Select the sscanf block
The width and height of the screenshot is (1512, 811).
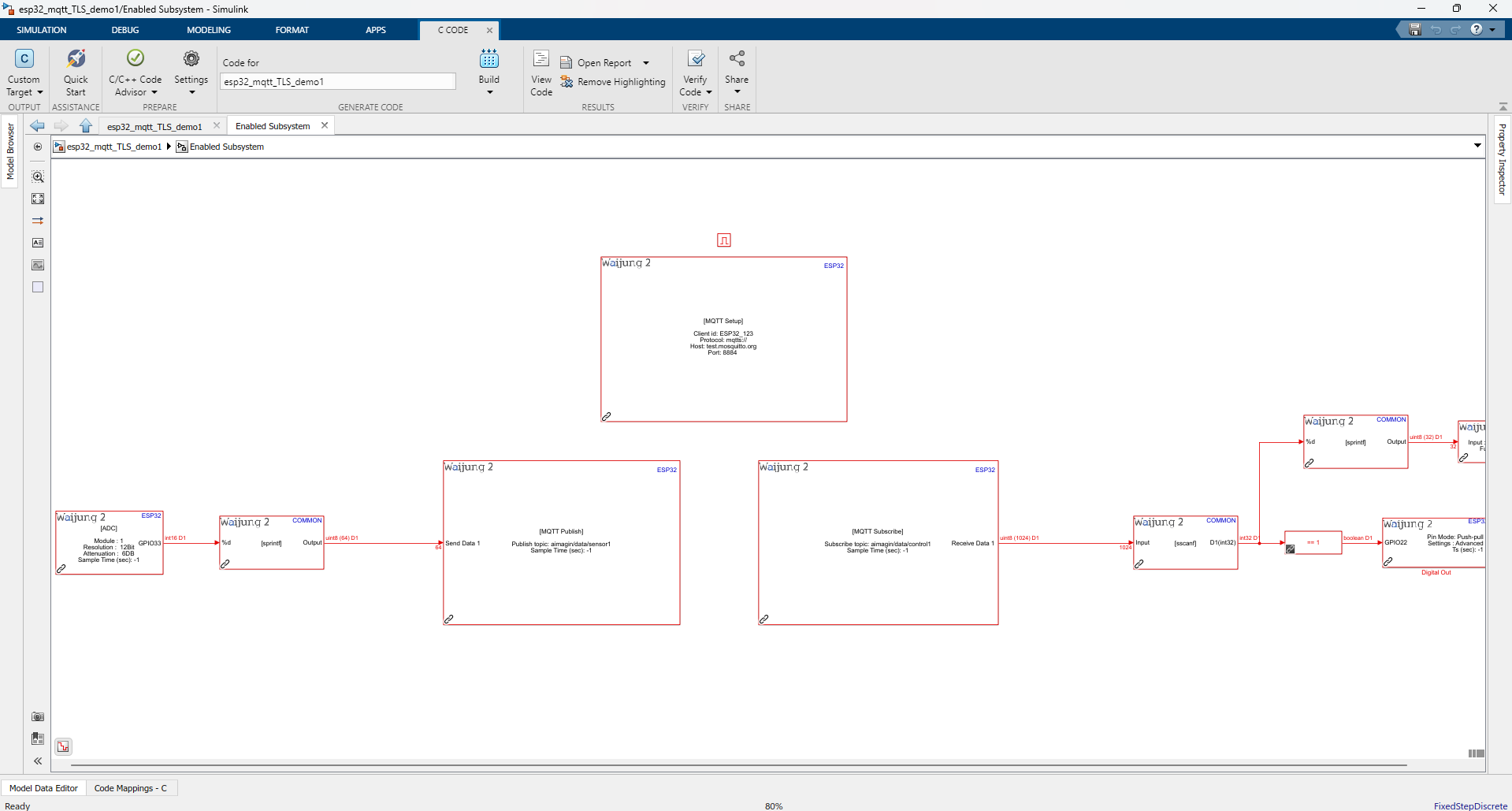(1186, 543)
